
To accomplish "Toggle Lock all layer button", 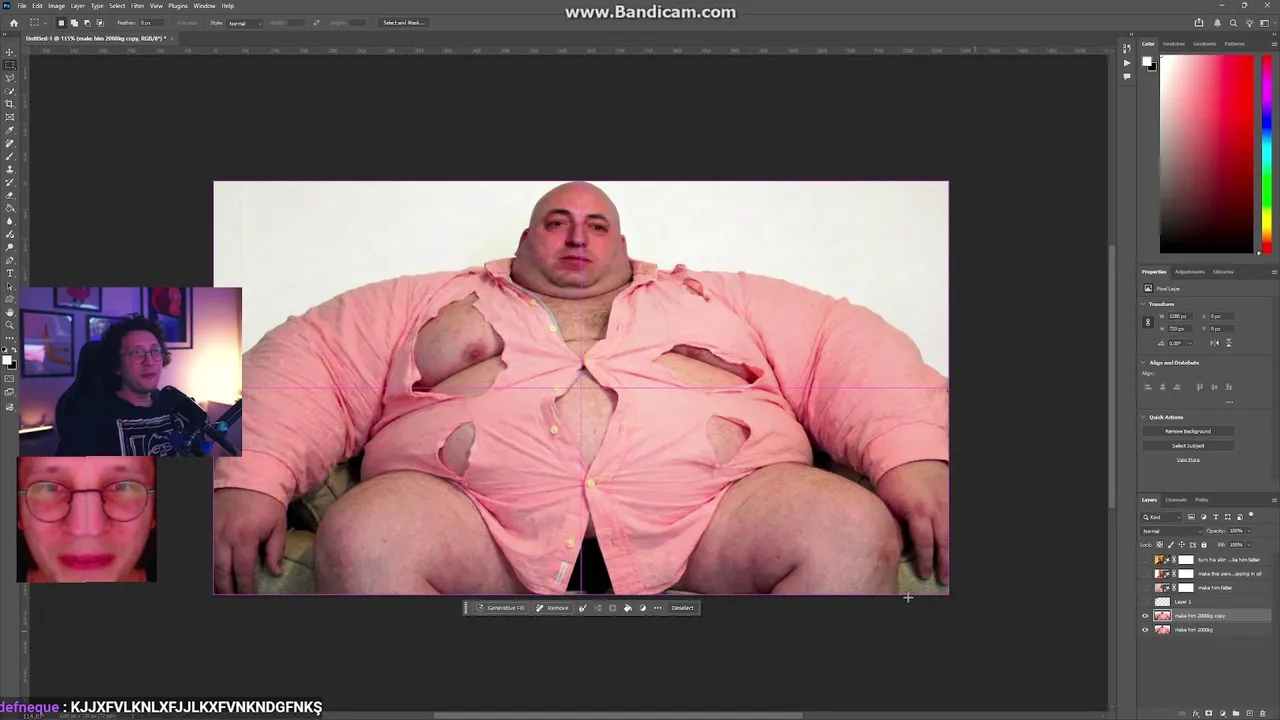I will [1204, 545].
